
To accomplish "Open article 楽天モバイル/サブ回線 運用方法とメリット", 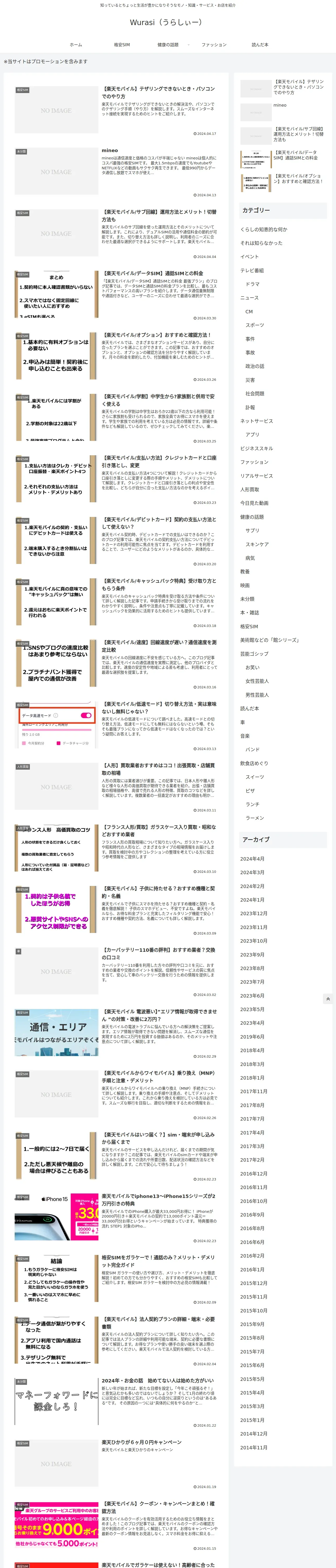I will tap(159, 216).
